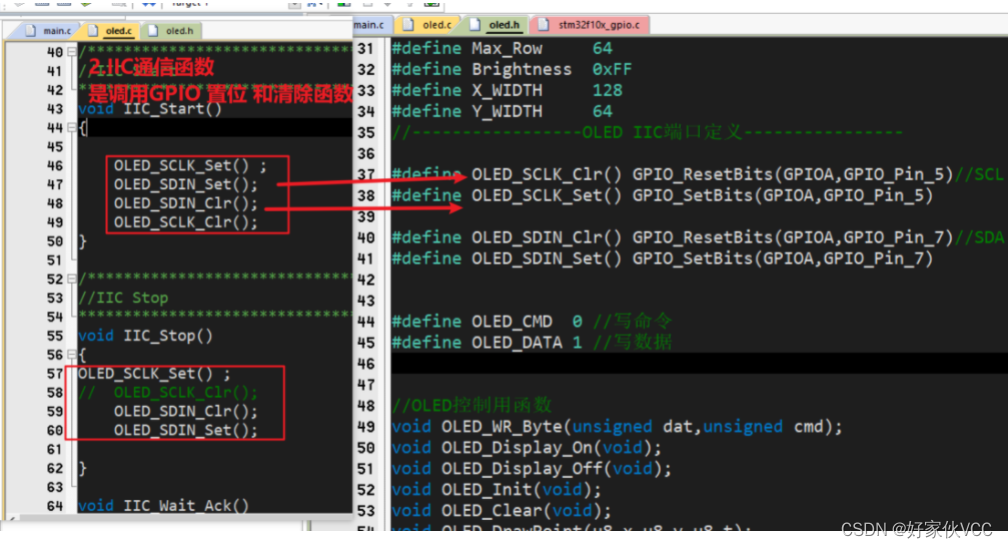The height and width of the screenshot is (548, 1008).
Task: Click 'GPIO_ResetBits(GPIOA,GPIO_Pin_5)' call text
Action: 793,174
